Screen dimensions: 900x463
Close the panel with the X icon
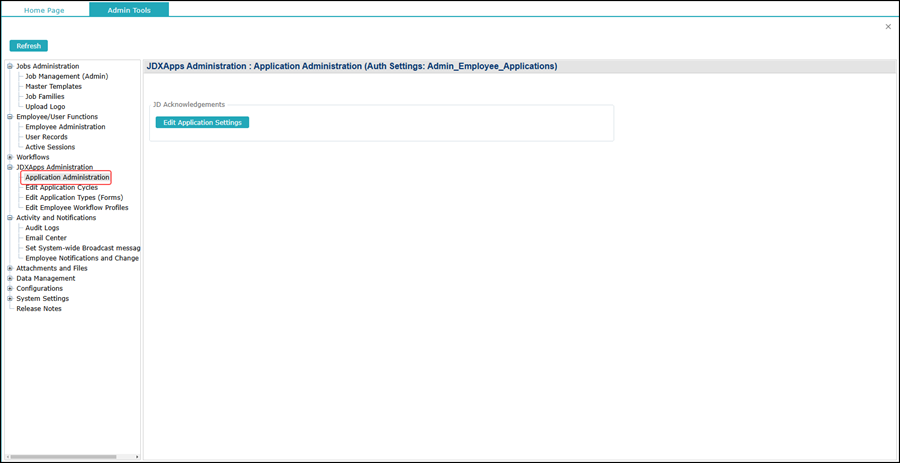(x=888, y=27)
